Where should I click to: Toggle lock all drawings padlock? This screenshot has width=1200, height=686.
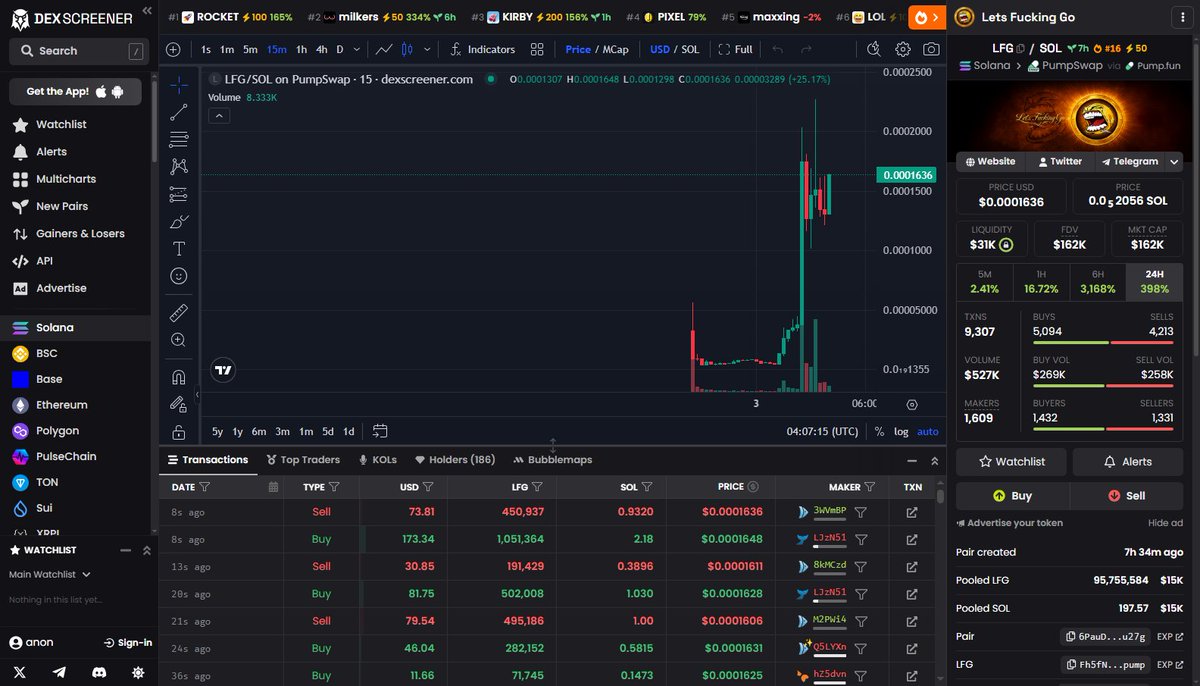coord(179,432)
